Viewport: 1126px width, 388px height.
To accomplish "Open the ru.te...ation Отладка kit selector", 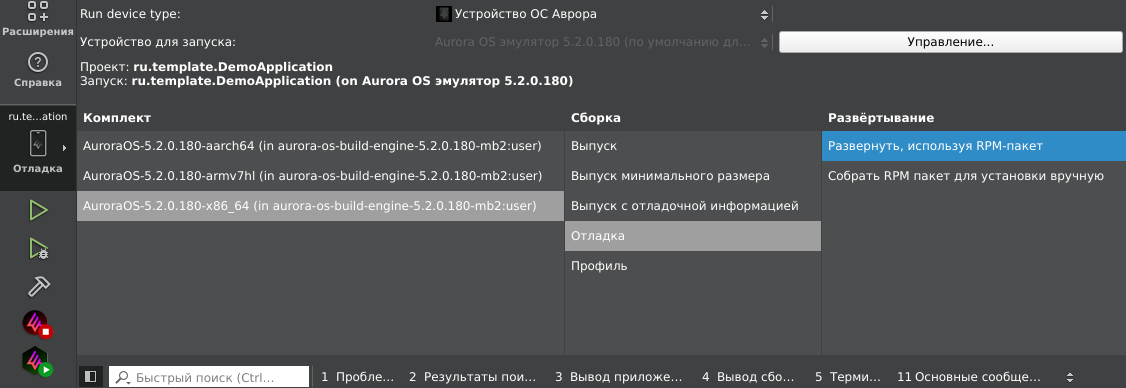I will [x=37, y=149].
